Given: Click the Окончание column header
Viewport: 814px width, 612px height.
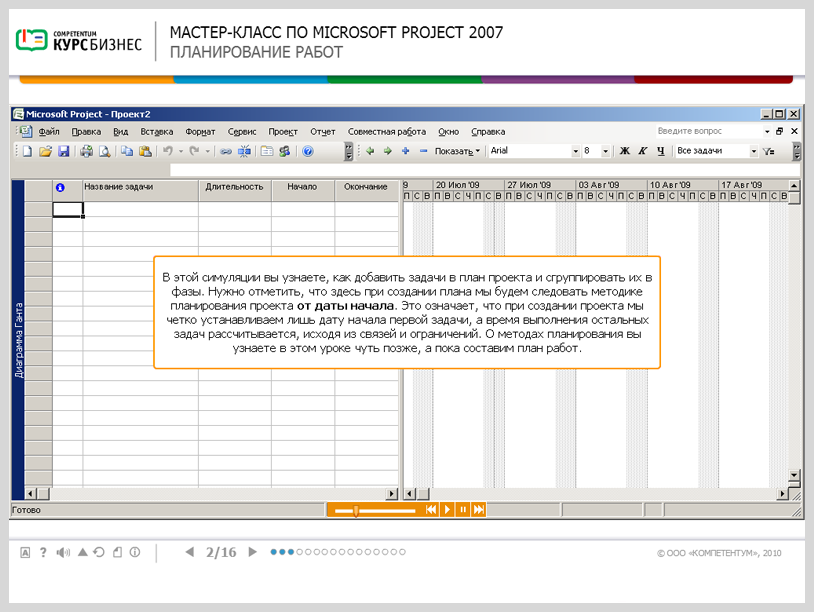Looking at the screenshot, I should pyautogui.click(x=366, y=191).
